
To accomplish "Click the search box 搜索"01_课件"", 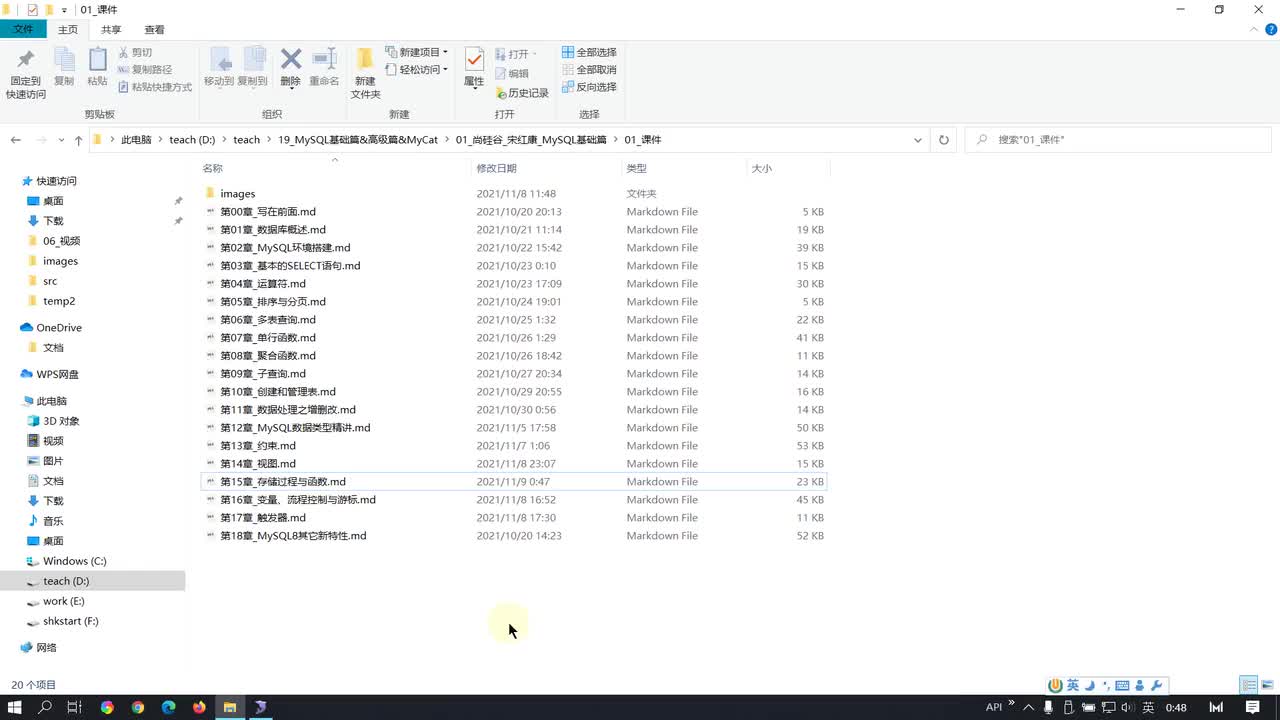I will [1118, 140].
